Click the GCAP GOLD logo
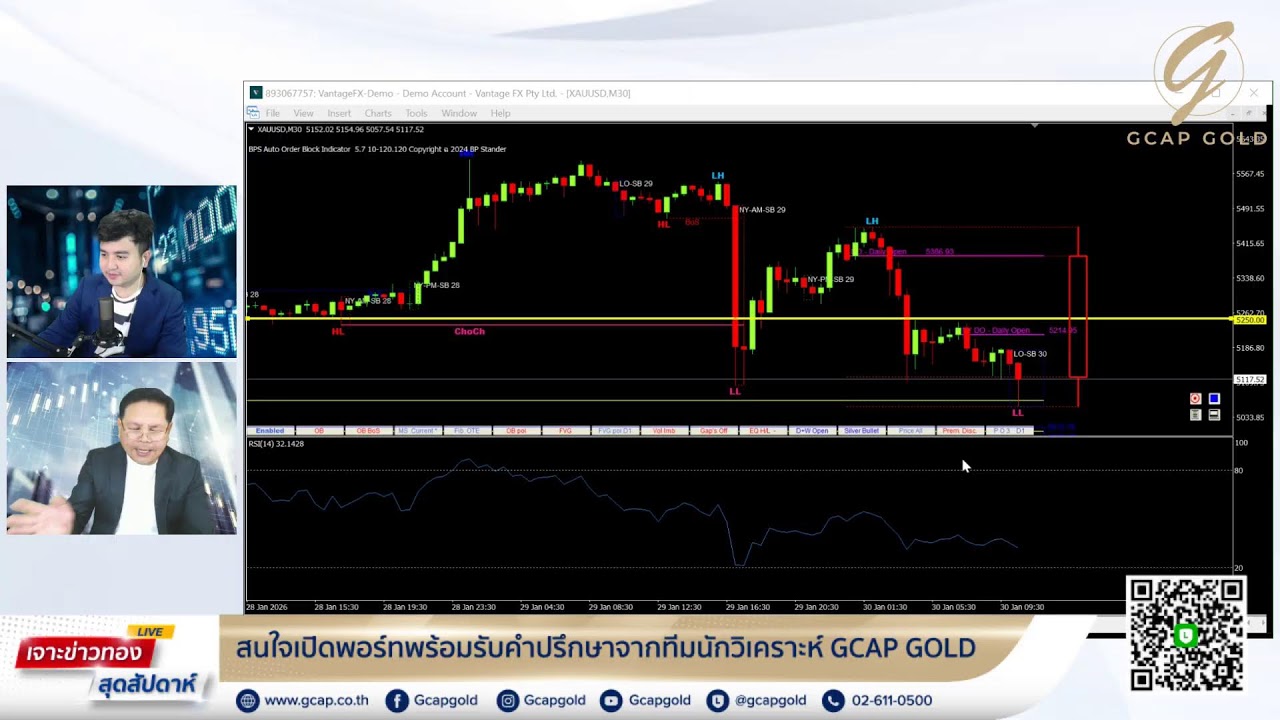 point(1197,85)
